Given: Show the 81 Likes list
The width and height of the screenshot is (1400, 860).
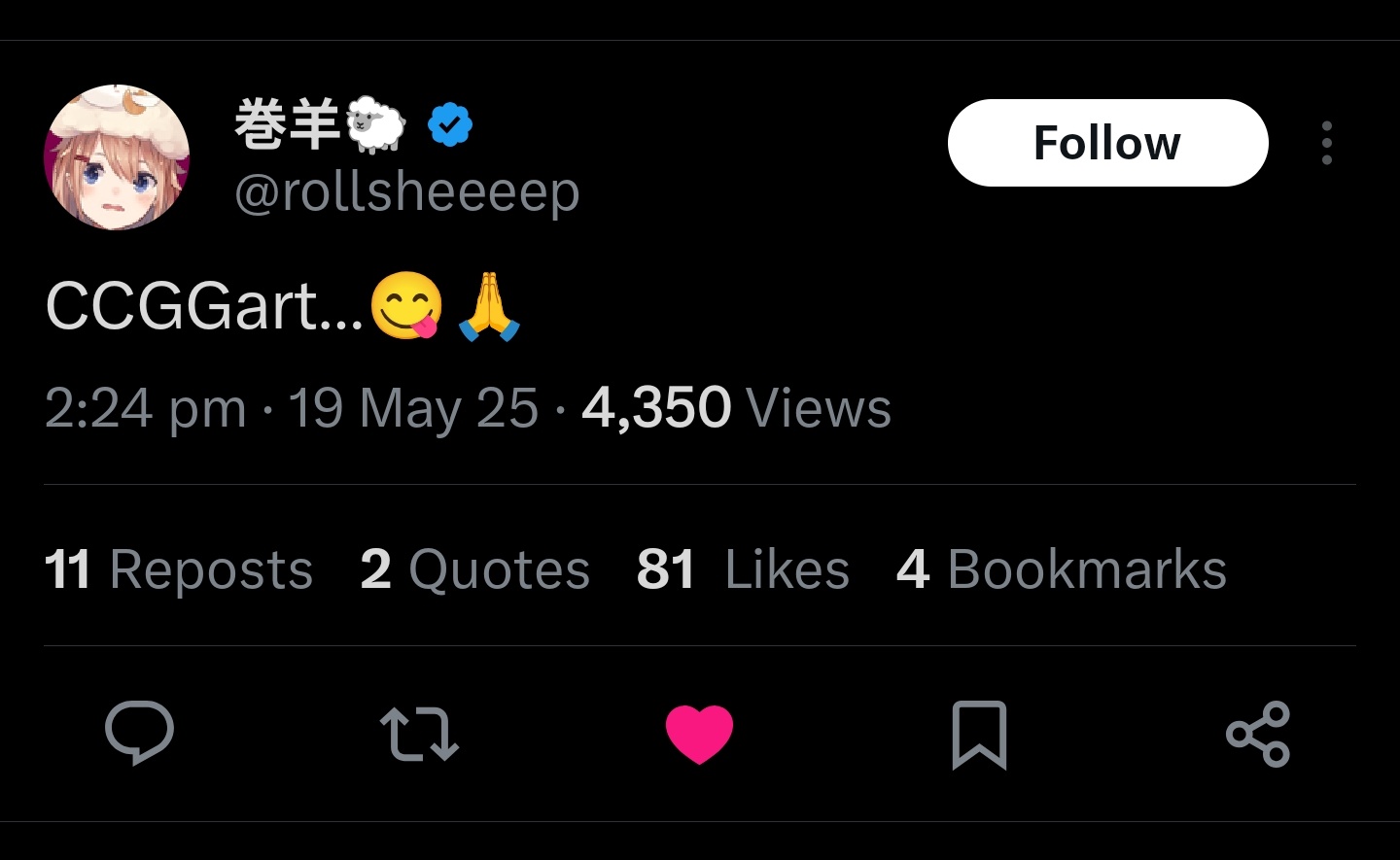Looking at the screenshot, I should 743,569.
